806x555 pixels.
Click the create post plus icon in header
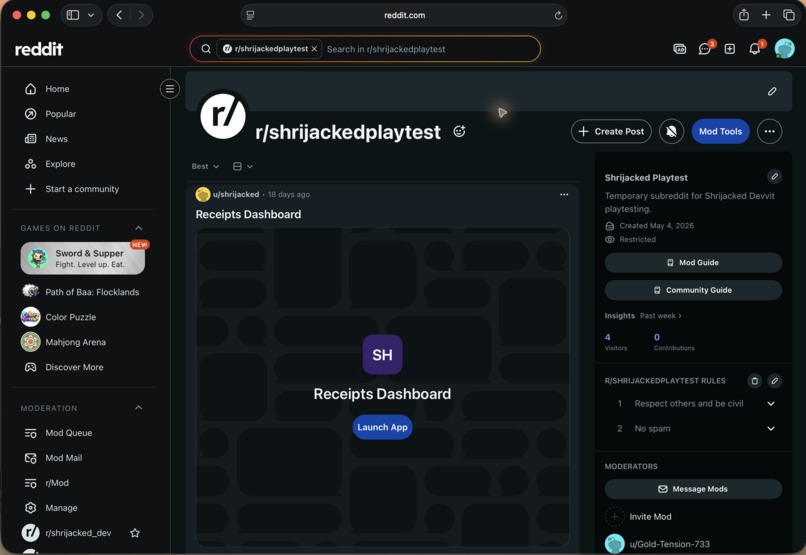pos(729,49)
